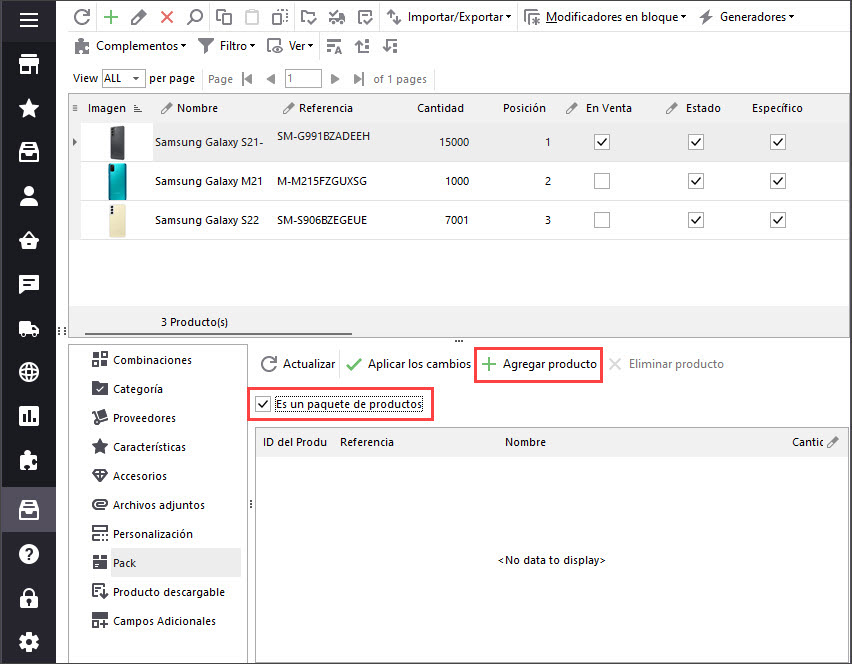Open the hamburger menu in the sidebar
852x664 pixels.
[29, 20]
